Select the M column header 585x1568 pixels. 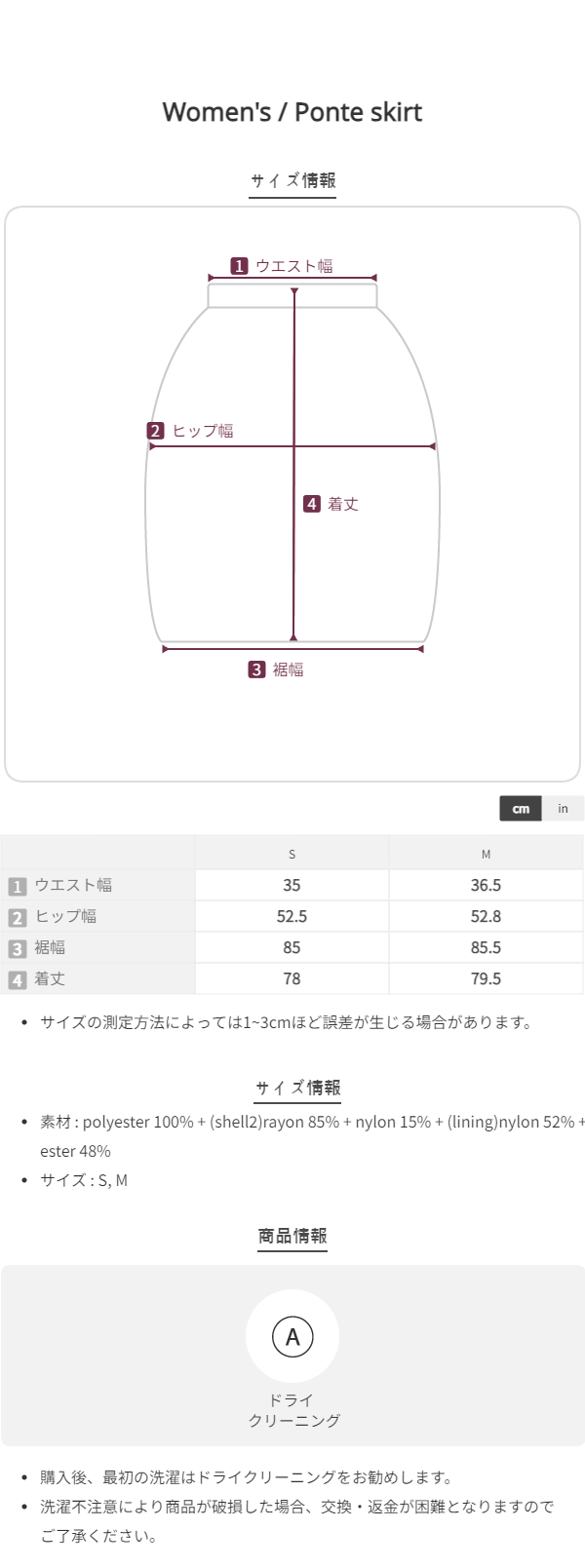coord(486,854)
